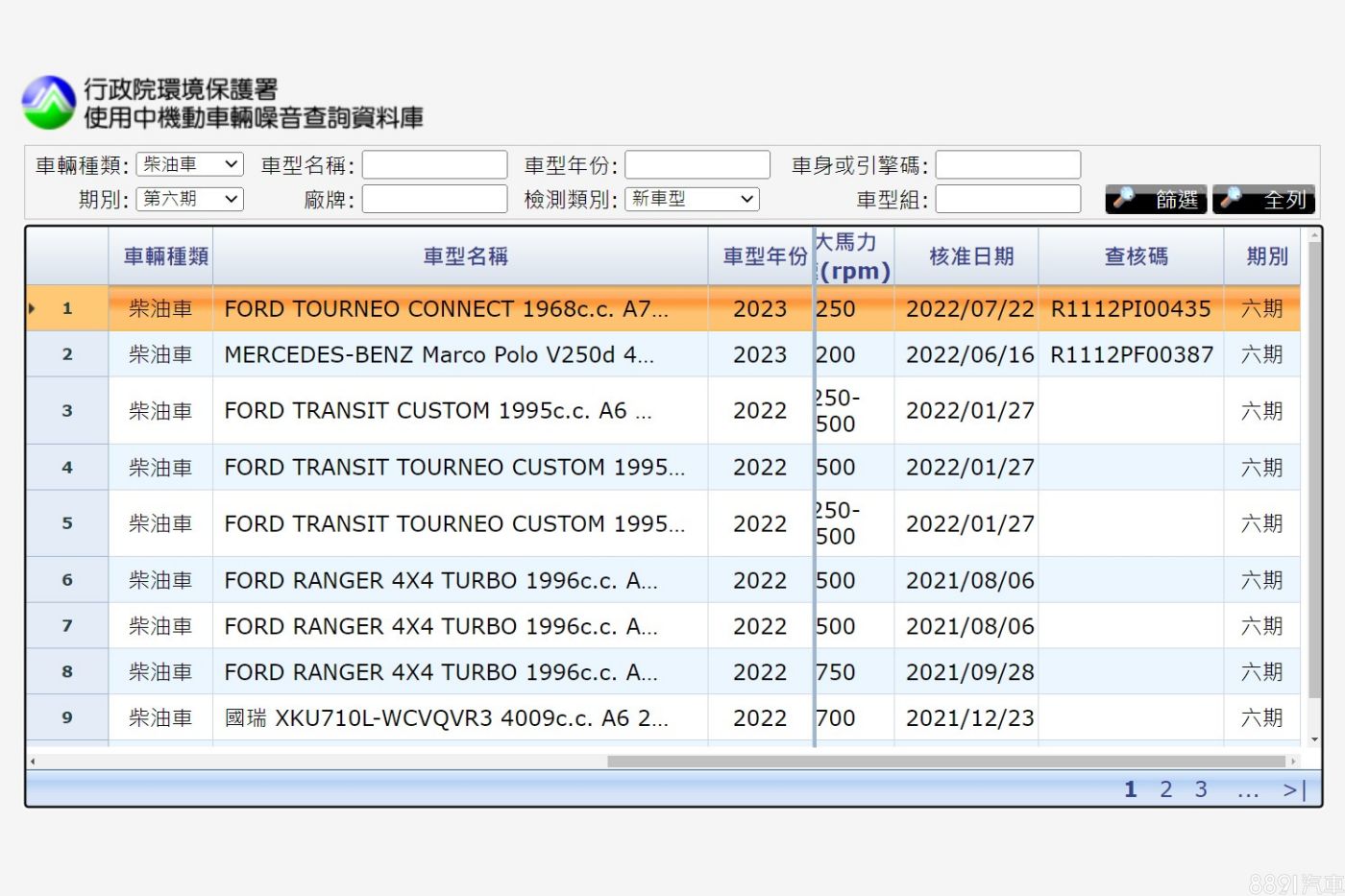Click the 車身或引擎碼 input field

coord(1008,164)
